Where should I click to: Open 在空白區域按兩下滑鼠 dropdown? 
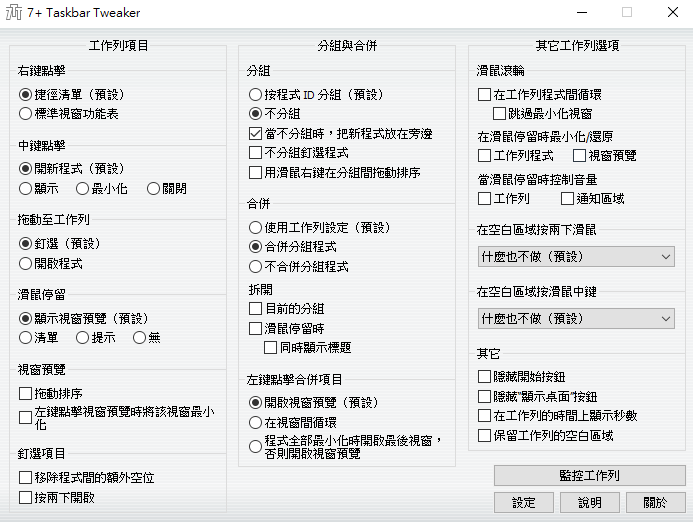point(576,257)
